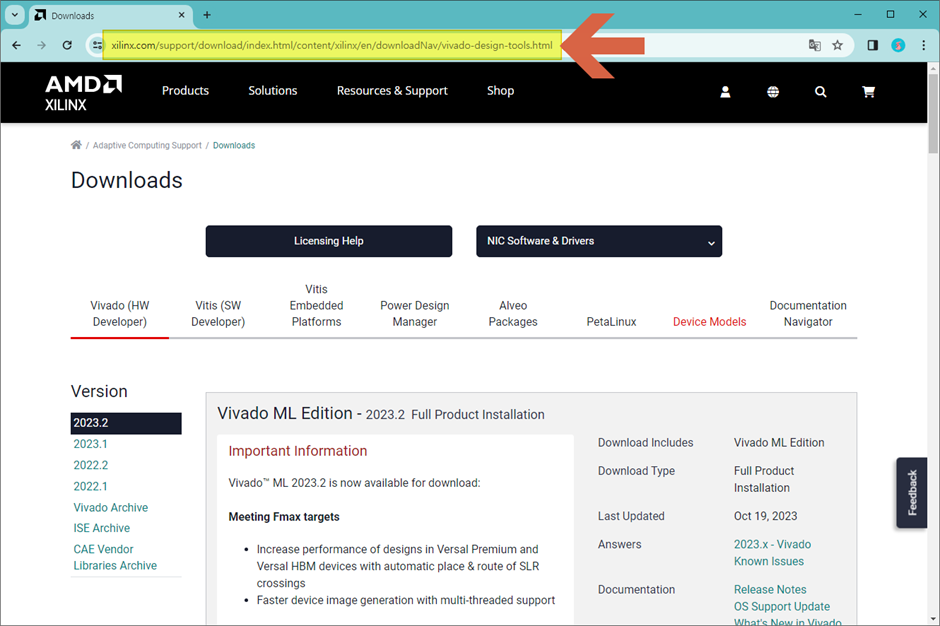Select Alveo Packages tab

click(x=513, y=314)
